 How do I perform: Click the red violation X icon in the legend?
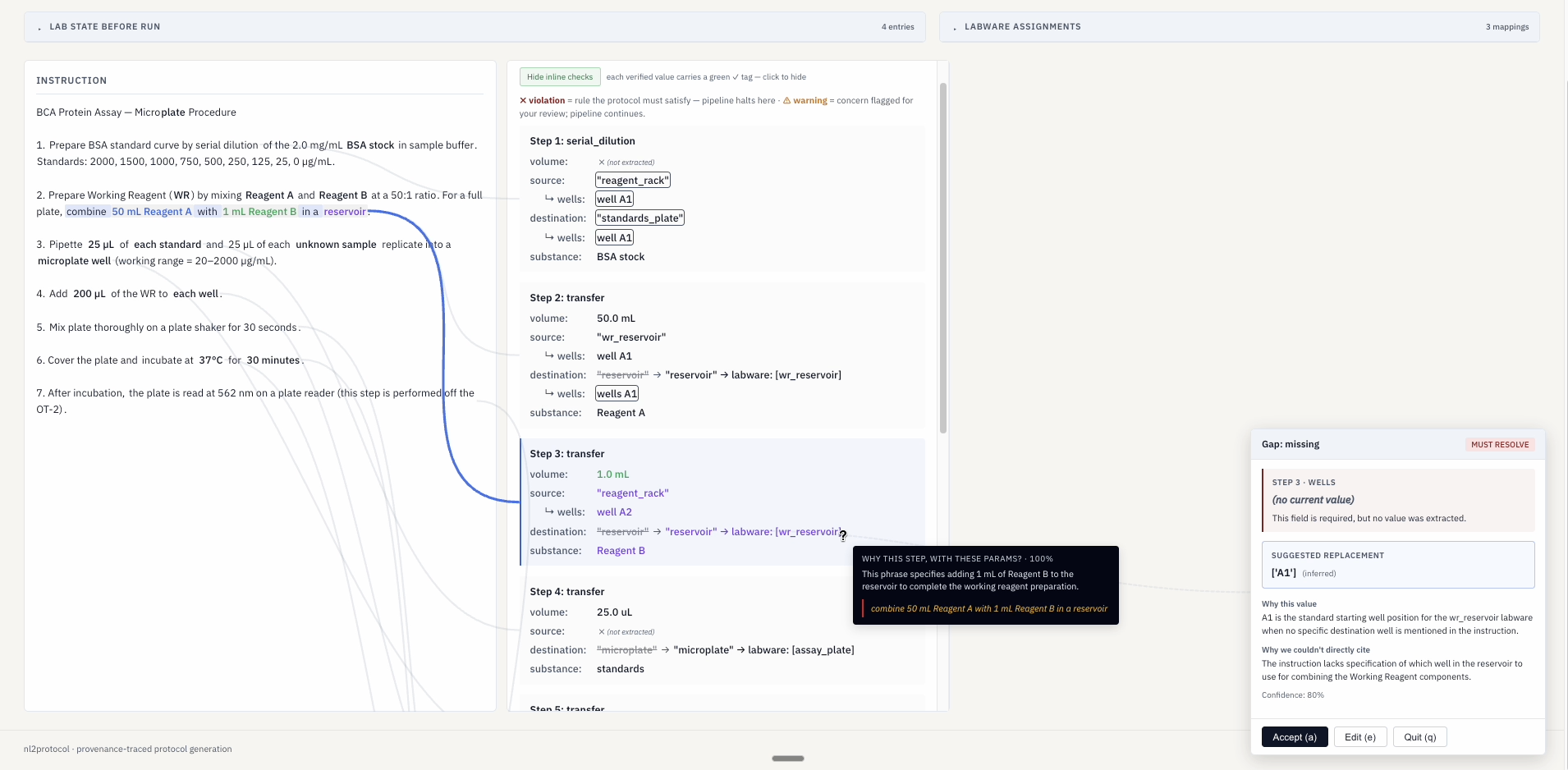[x=523, y=100]
